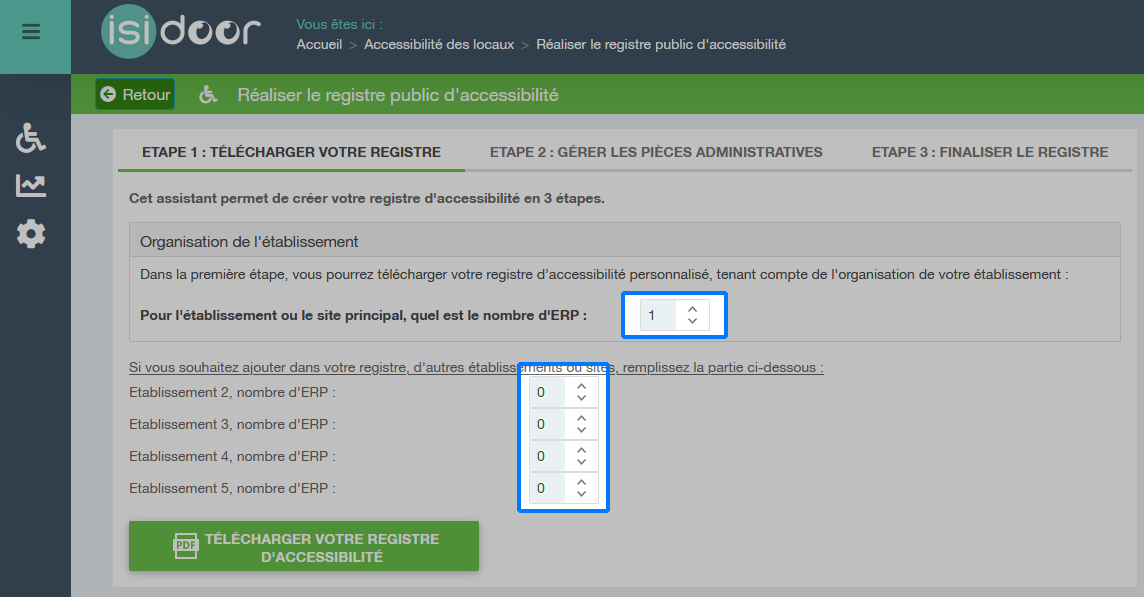Click the 'Réaliser le registre public' green header title
Image resolution: width=1144 pixels, height=597 pixels.
[398, 95]
